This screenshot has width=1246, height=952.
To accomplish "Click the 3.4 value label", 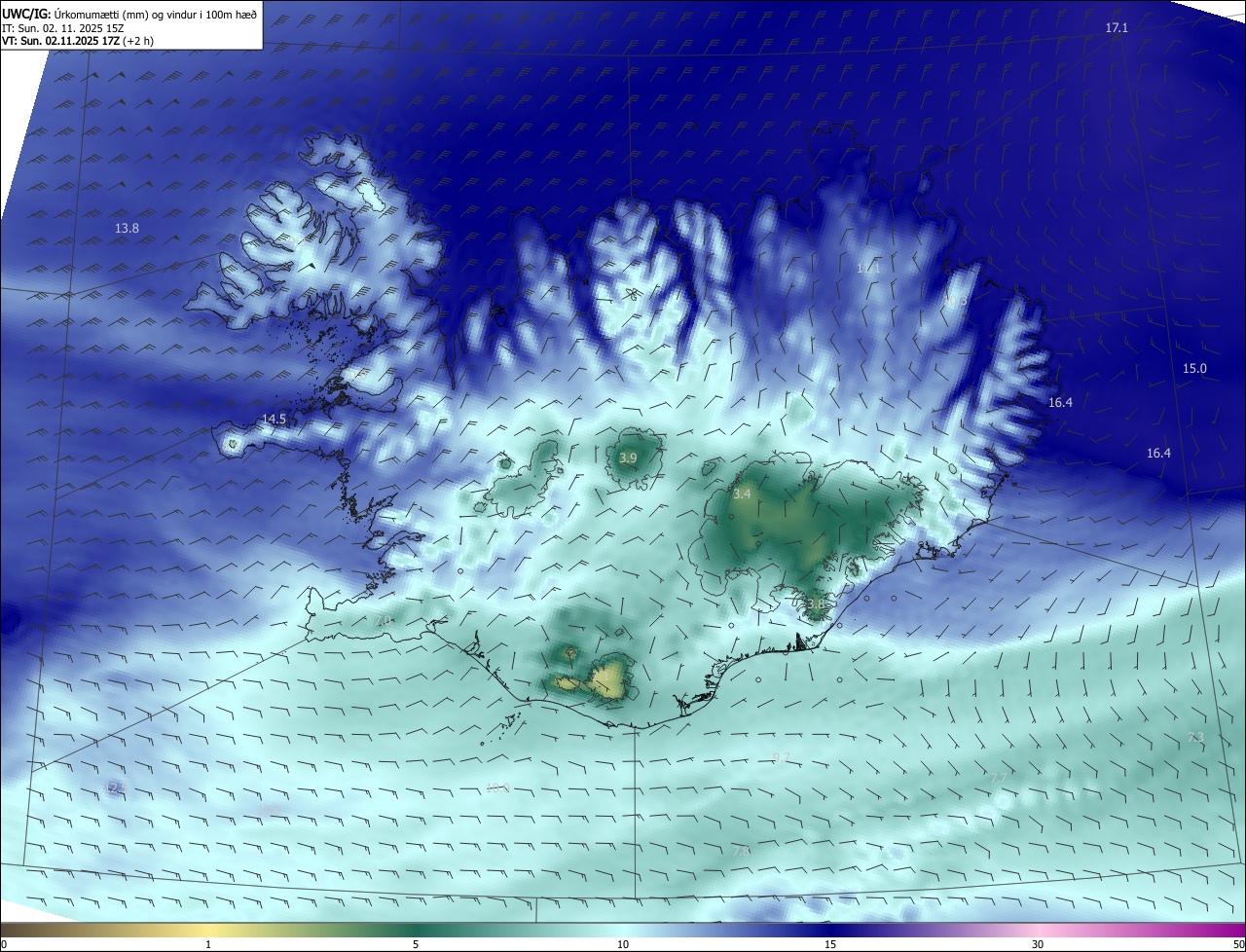I will [x=742, y=494].
